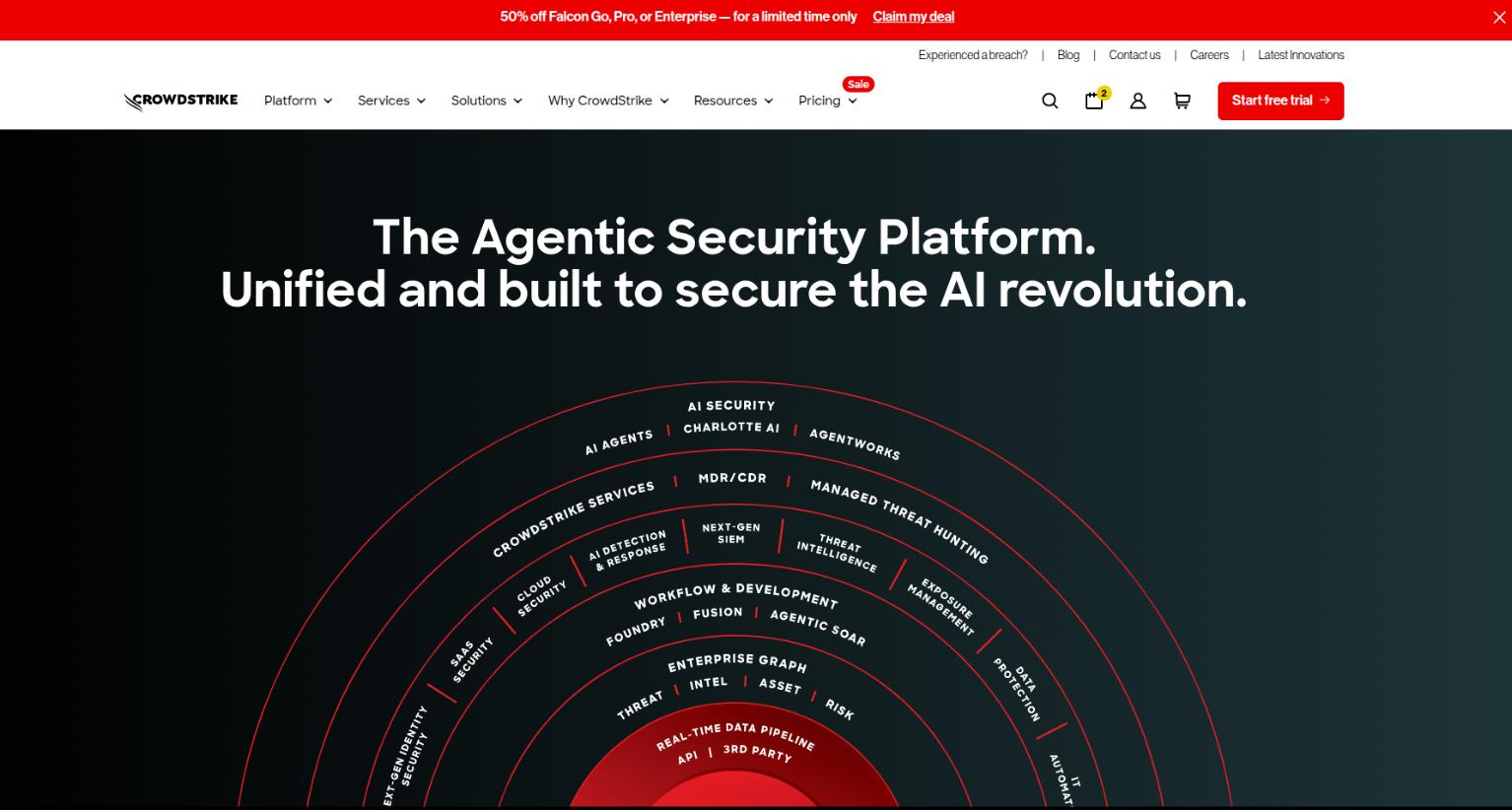This screenshot has height=810, width=1512.
Task: Click the gift promotions icon with badge
Action: point(1094,101)
